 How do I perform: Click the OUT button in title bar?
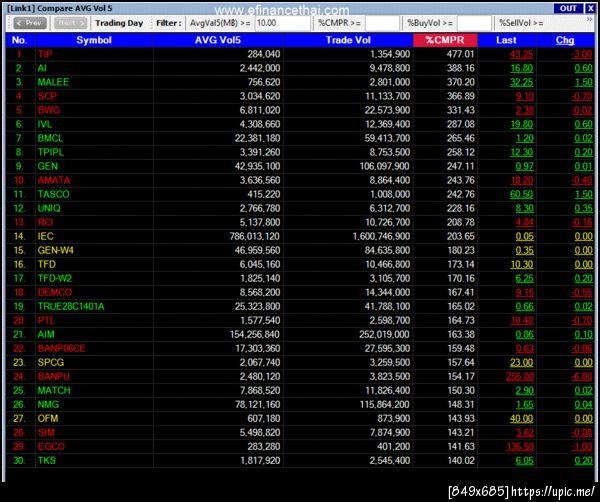tap(568, 8)
